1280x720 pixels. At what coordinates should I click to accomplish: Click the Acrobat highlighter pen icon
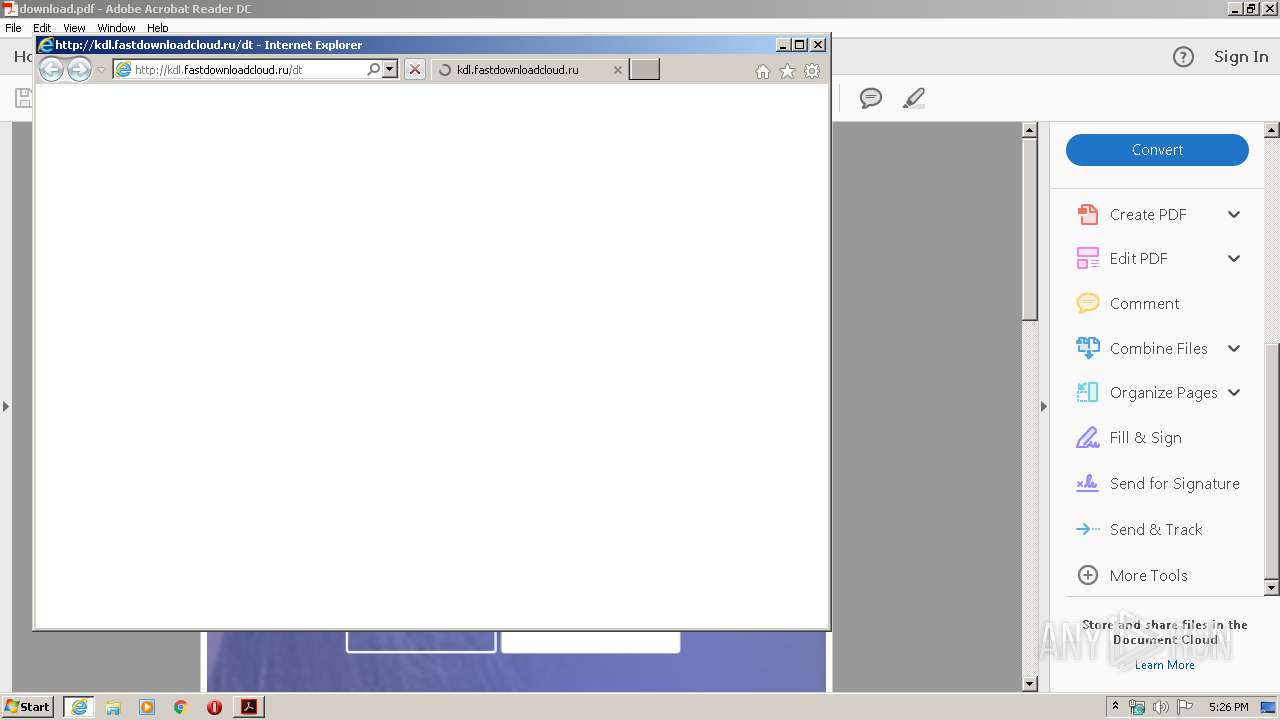pos(913,98)
